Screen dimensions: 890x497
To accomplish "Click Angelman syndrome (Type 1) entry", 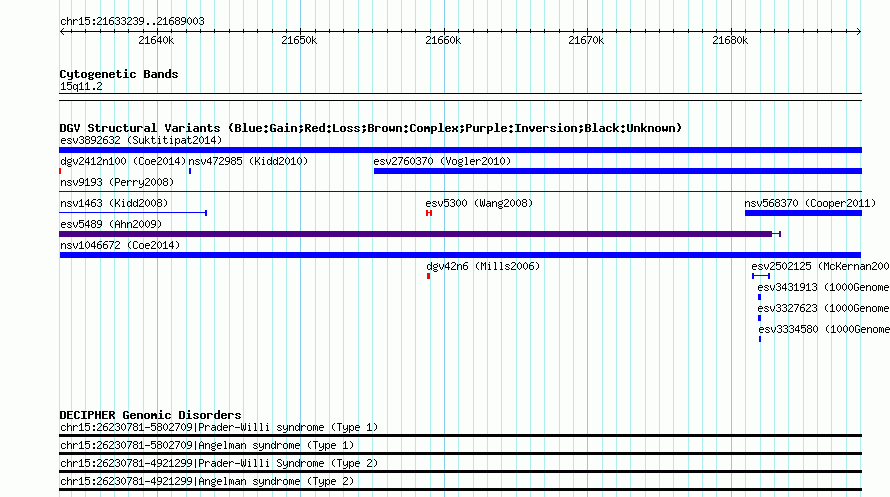I will 207,445.
